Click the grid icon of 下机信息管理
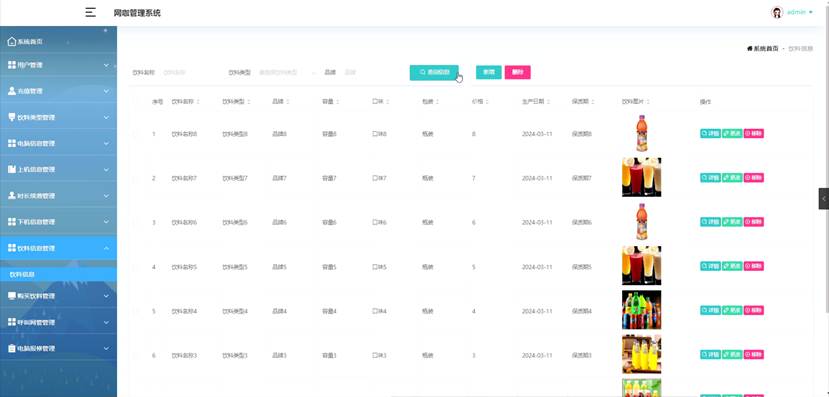The height and width of the screenshot is (397, 829). point(12,221)
